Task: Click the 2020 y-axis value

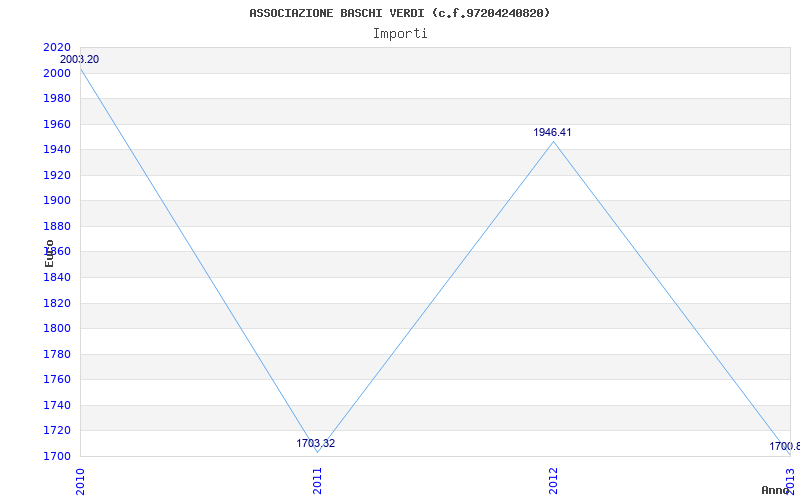Action: [x=57, y=47]
